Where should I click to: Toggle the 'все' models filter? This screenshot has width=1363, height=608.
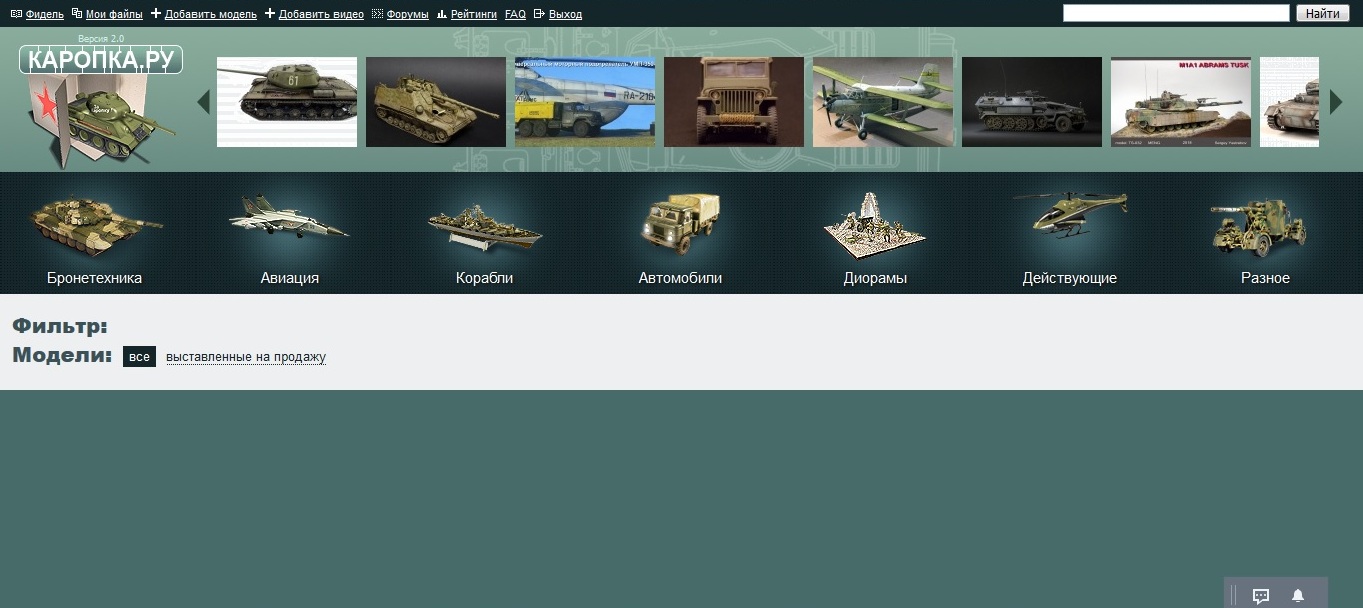[139, 357]
